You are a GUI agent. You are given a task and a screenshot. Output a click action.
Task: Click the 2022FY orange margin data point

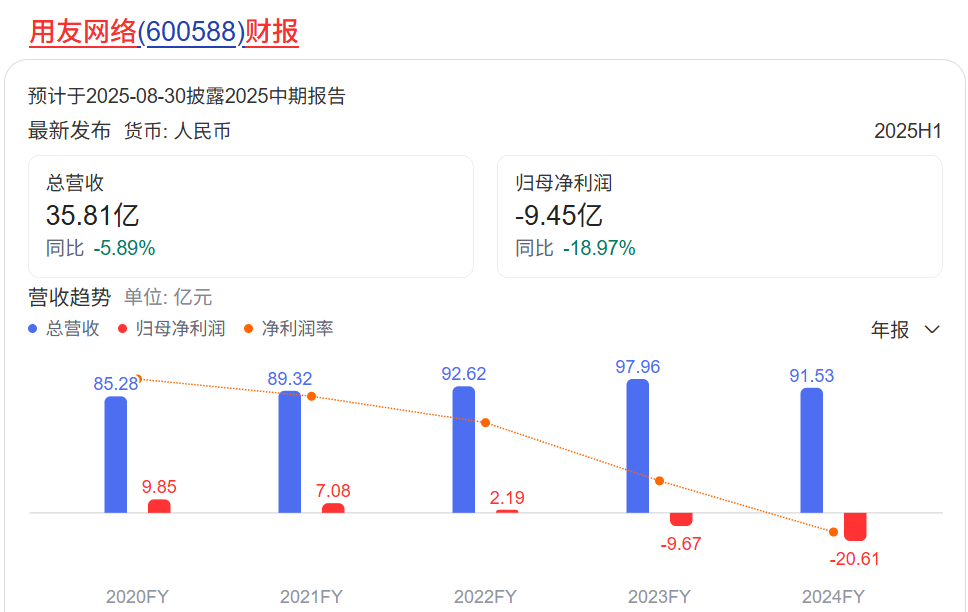485,423
